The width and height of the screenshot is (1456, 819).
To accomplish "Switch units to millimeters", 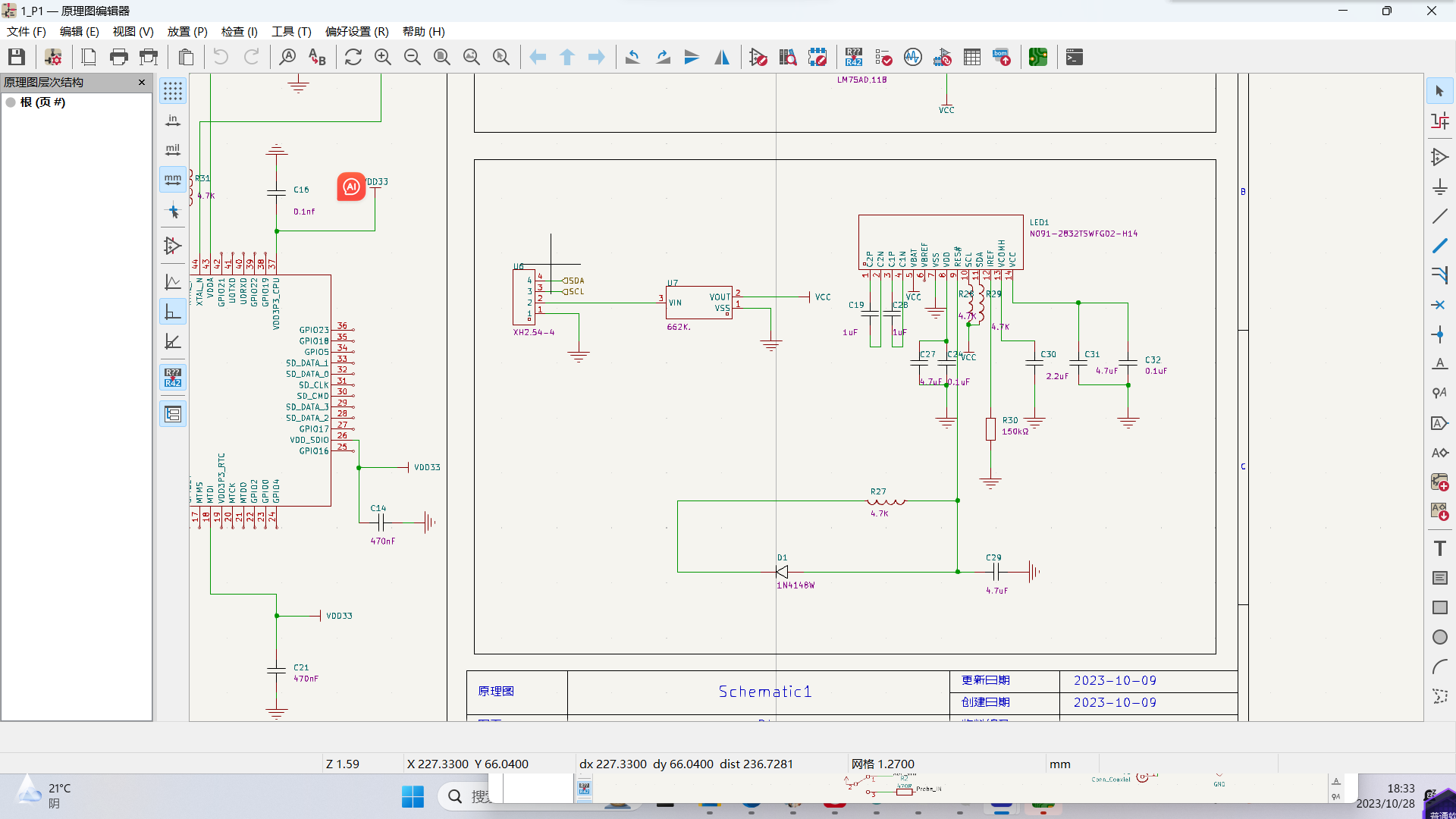I will pyautogui.click(x=173, y=180).
